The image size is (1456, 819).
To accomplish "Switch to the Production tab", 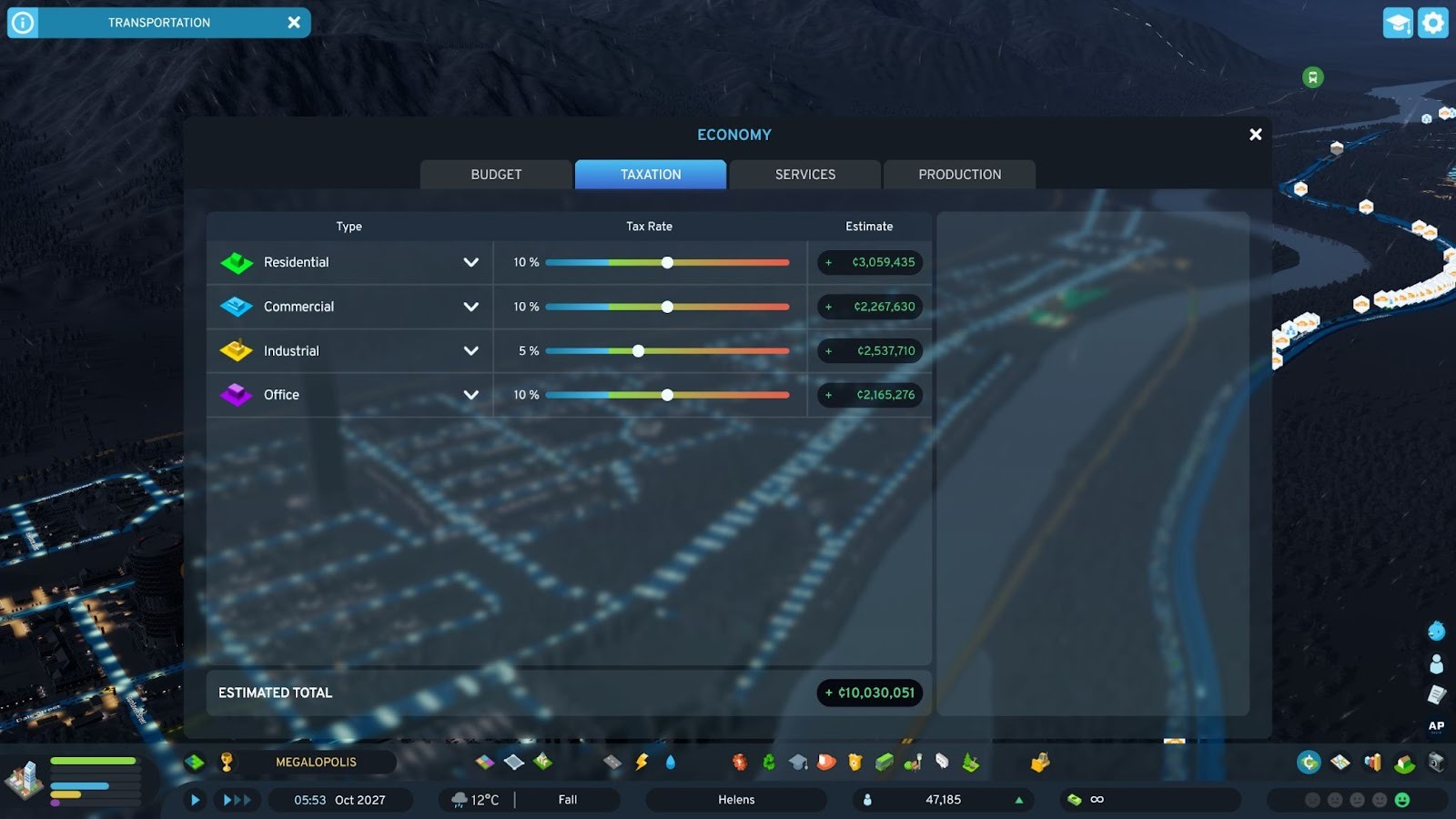I will 959,174.
